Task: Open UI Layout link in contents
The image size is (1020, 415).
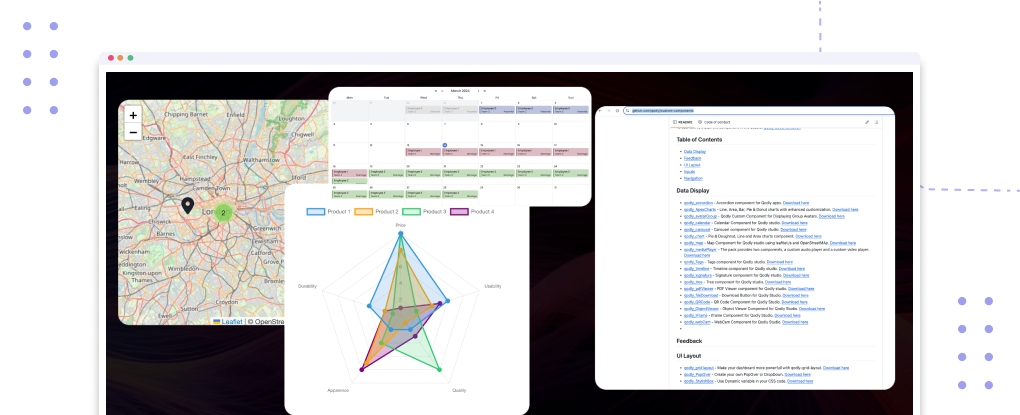Action: [692, 164]
